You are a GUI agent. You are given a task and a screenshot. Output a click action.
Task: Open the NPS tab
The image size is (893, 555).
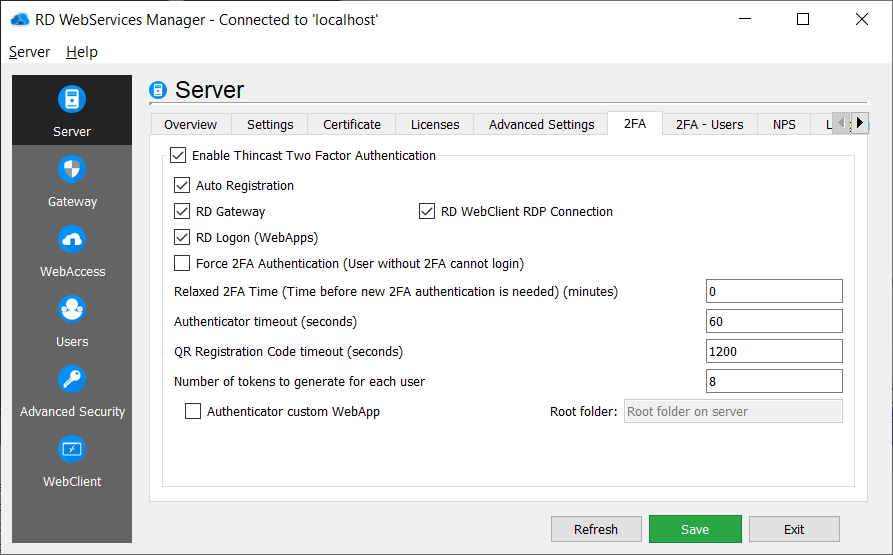[784, 125]
